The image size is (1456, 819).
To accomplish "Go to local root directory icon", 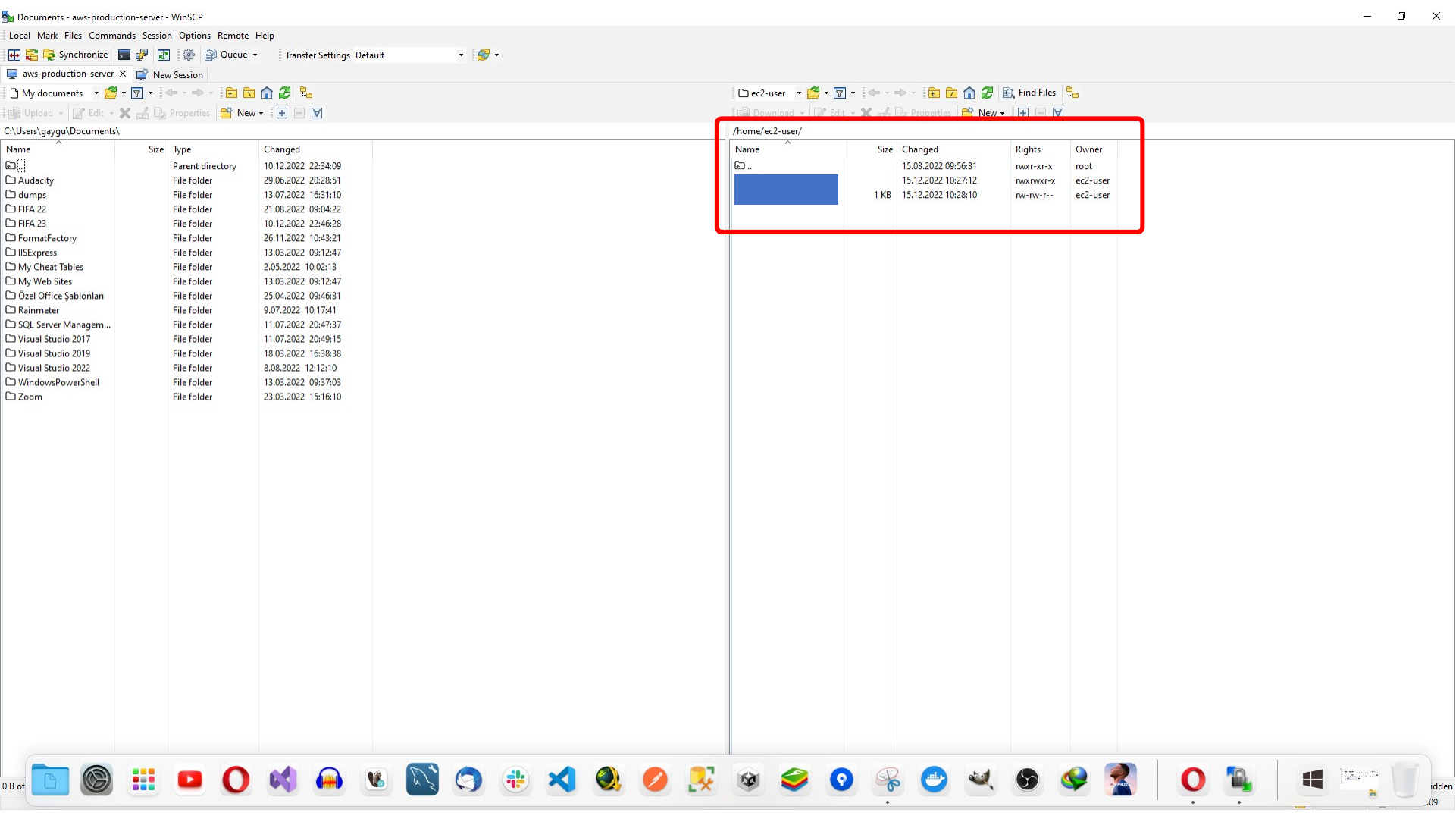I will coord(249,93).
